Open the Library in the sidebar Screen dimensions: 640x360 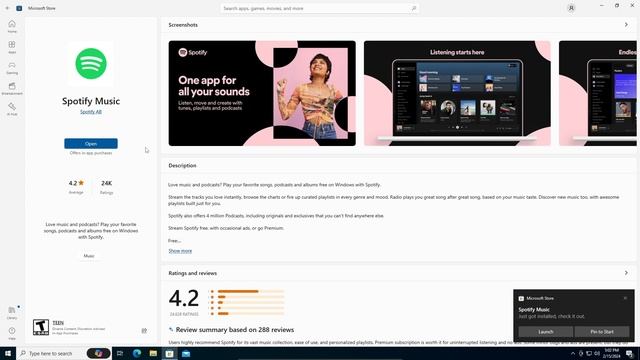(x=12, y=313)
